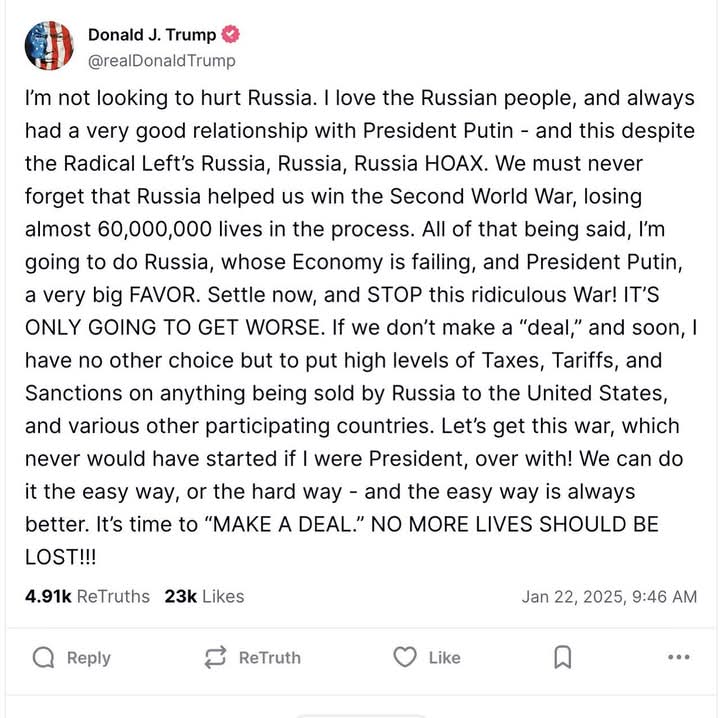The width and height of the screenshot is (720, 718).
Task: Tap the heart icon to like
Action: [x=404, y=657]
